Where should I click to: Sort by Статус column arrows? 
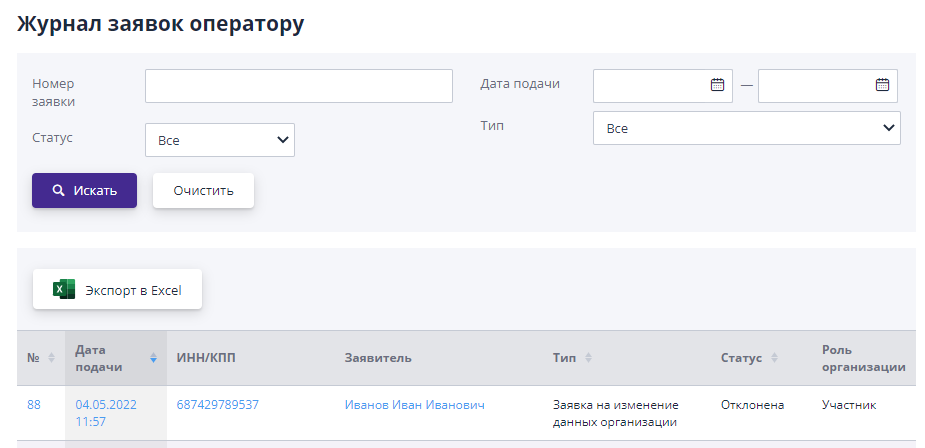(773, 358)
